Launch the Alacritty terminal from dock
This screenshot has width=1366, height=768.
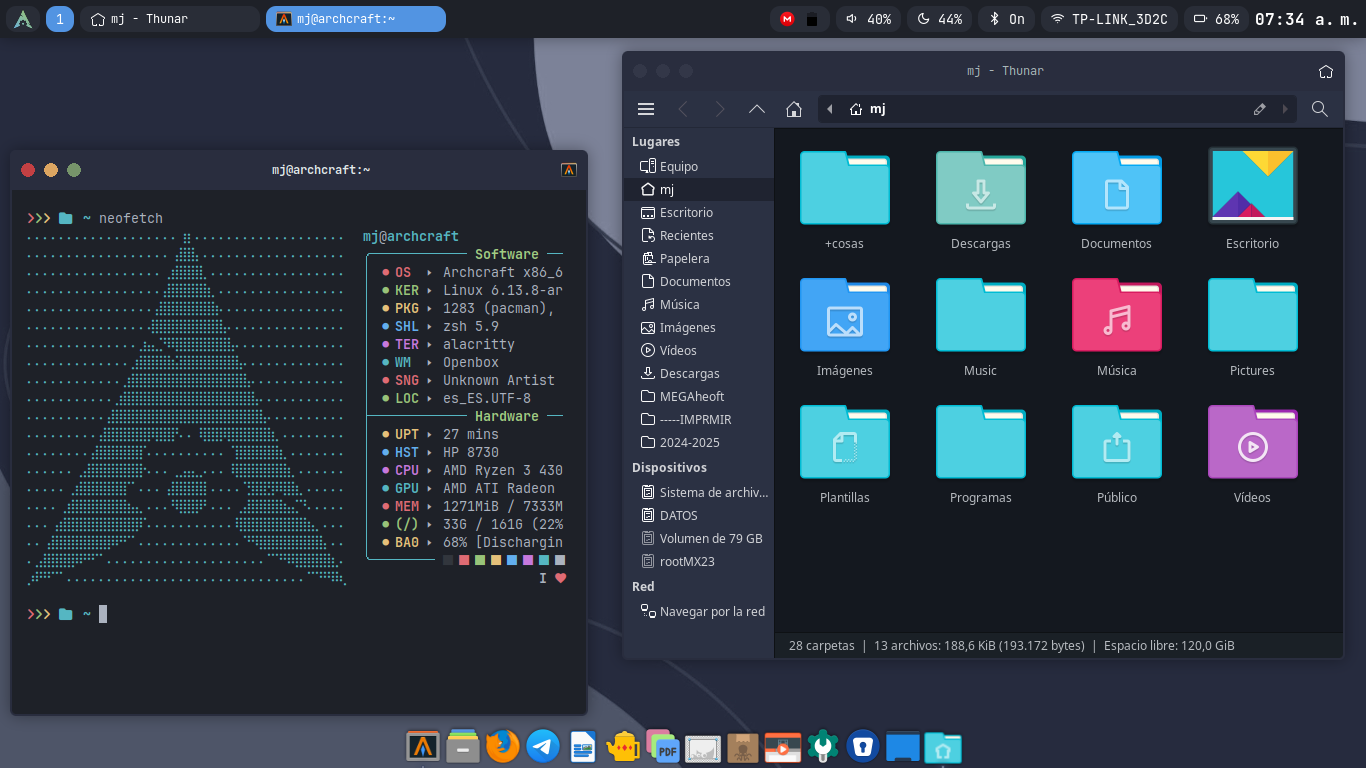424,746
